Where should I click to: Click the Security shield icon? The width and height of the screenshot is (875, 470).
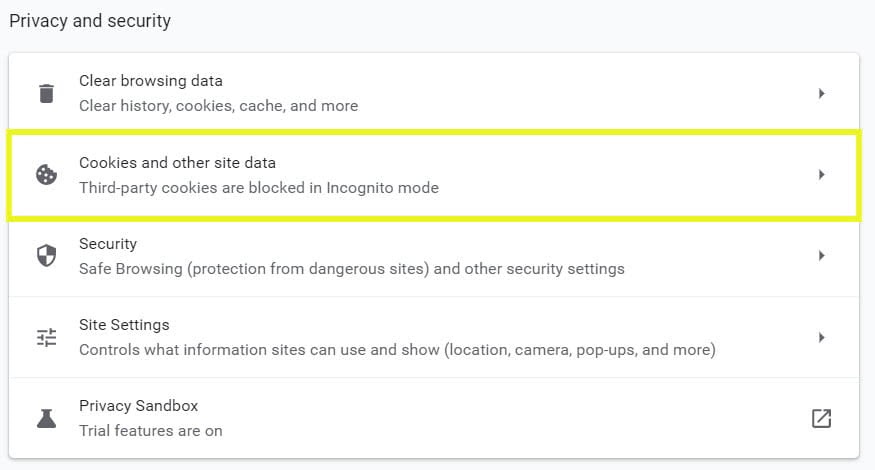[46, 256]
